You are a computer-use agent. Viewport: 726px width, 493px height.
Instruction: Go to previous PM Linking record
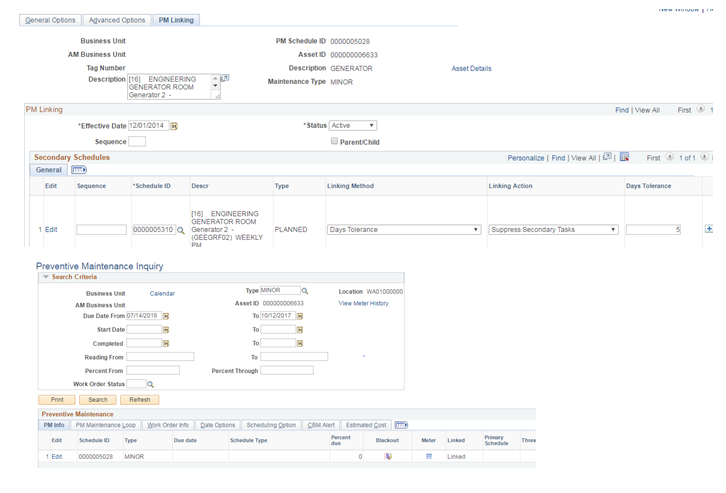(x=701, y=109)
